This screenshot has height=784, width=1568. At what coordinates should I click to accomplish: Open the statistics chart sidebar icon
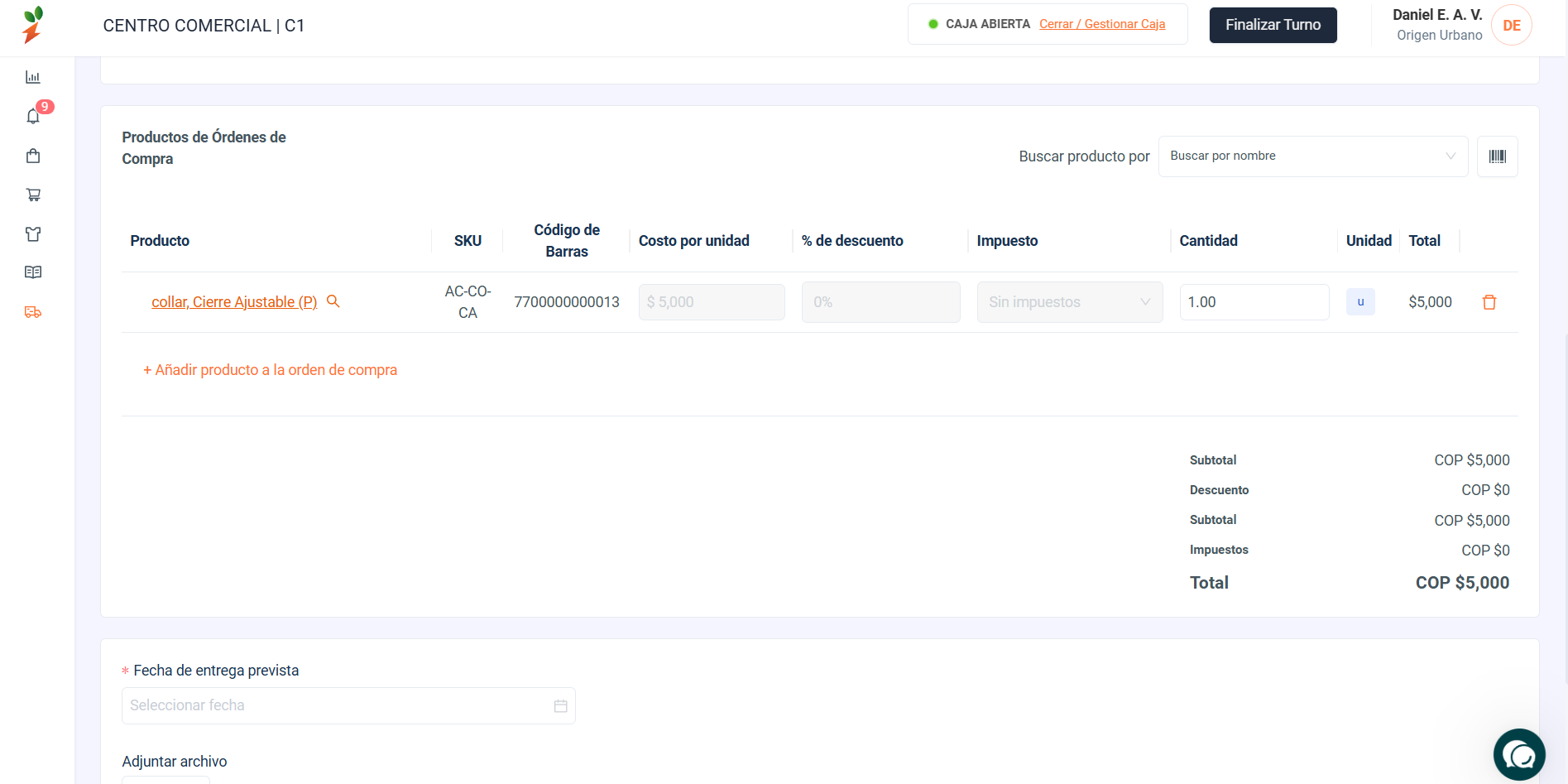pos(33,77)
